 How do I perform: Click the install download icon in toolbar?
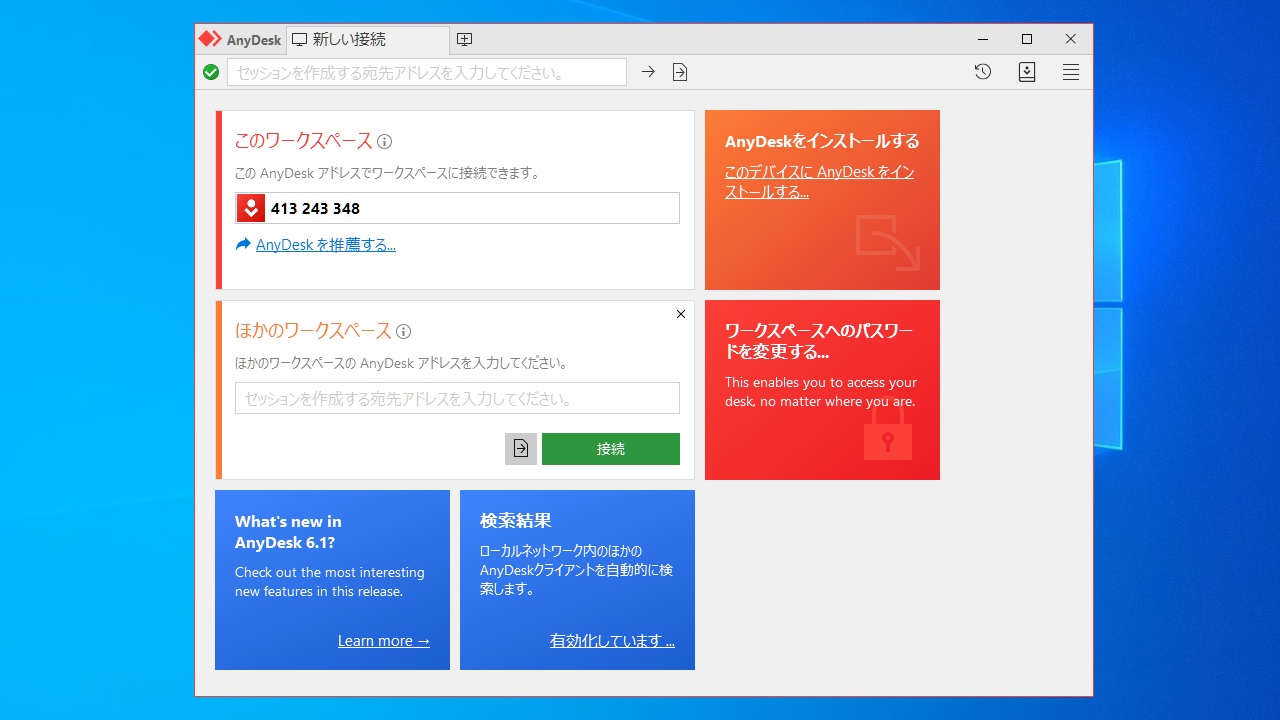(x=1027, y=72)
